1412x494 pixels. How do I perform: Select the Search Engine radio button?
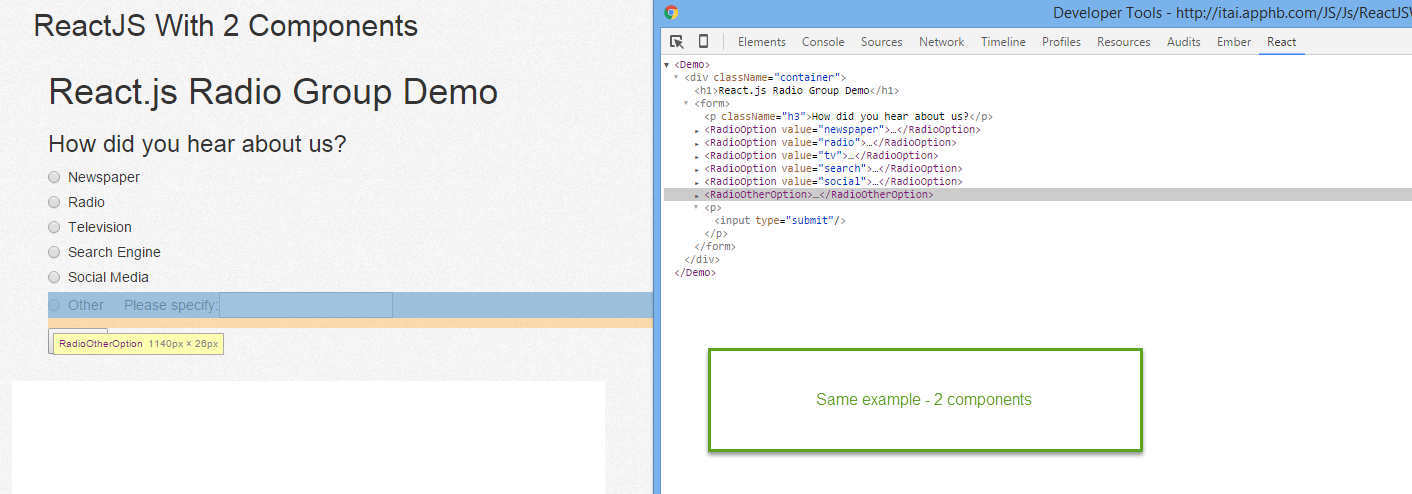(54, 252)
